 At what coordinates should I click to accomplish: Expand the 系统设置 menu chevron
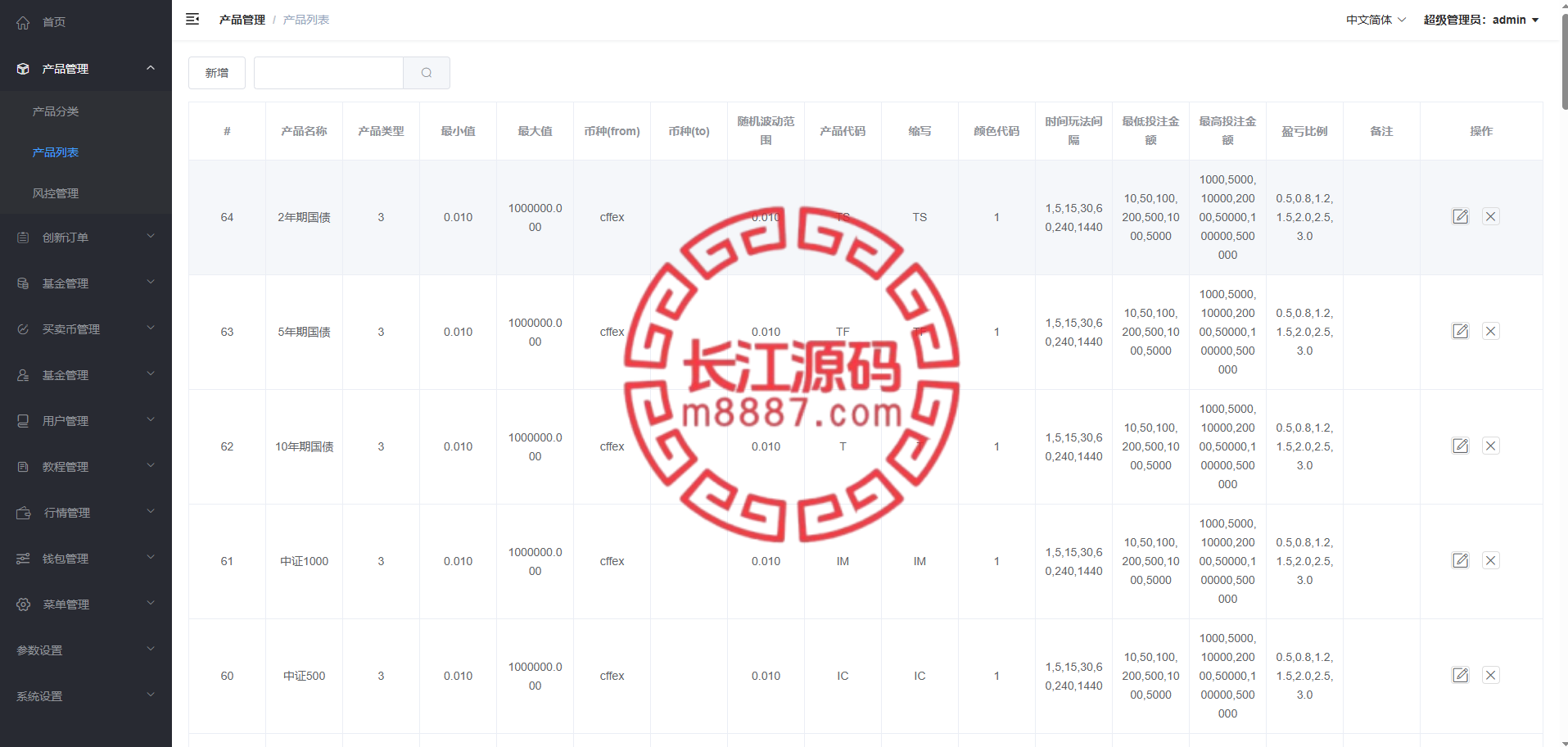point(151,695)
